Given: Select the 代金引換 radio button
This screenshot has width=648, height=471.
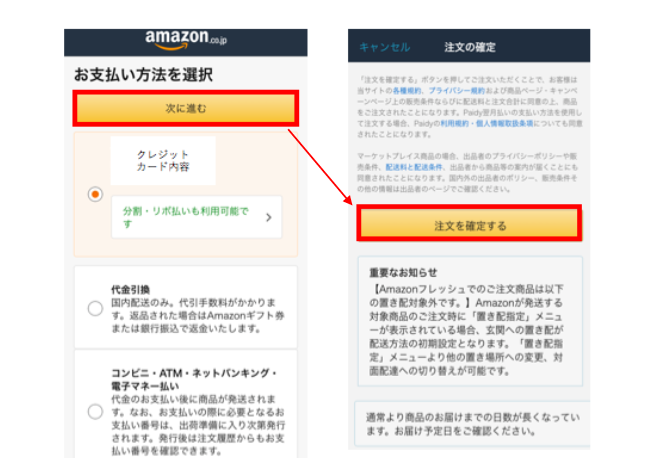Looking at the screenshot, I should point(95,308).
